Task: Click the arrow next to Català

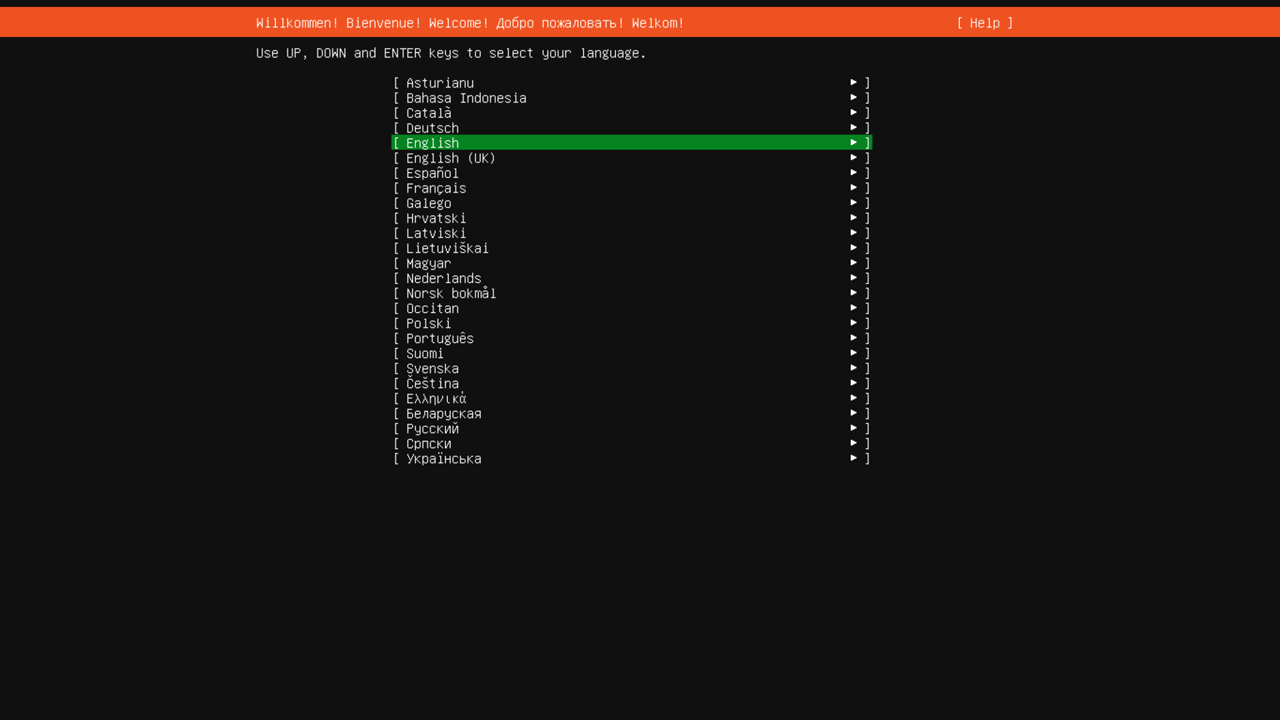Action: coord(854,113)
